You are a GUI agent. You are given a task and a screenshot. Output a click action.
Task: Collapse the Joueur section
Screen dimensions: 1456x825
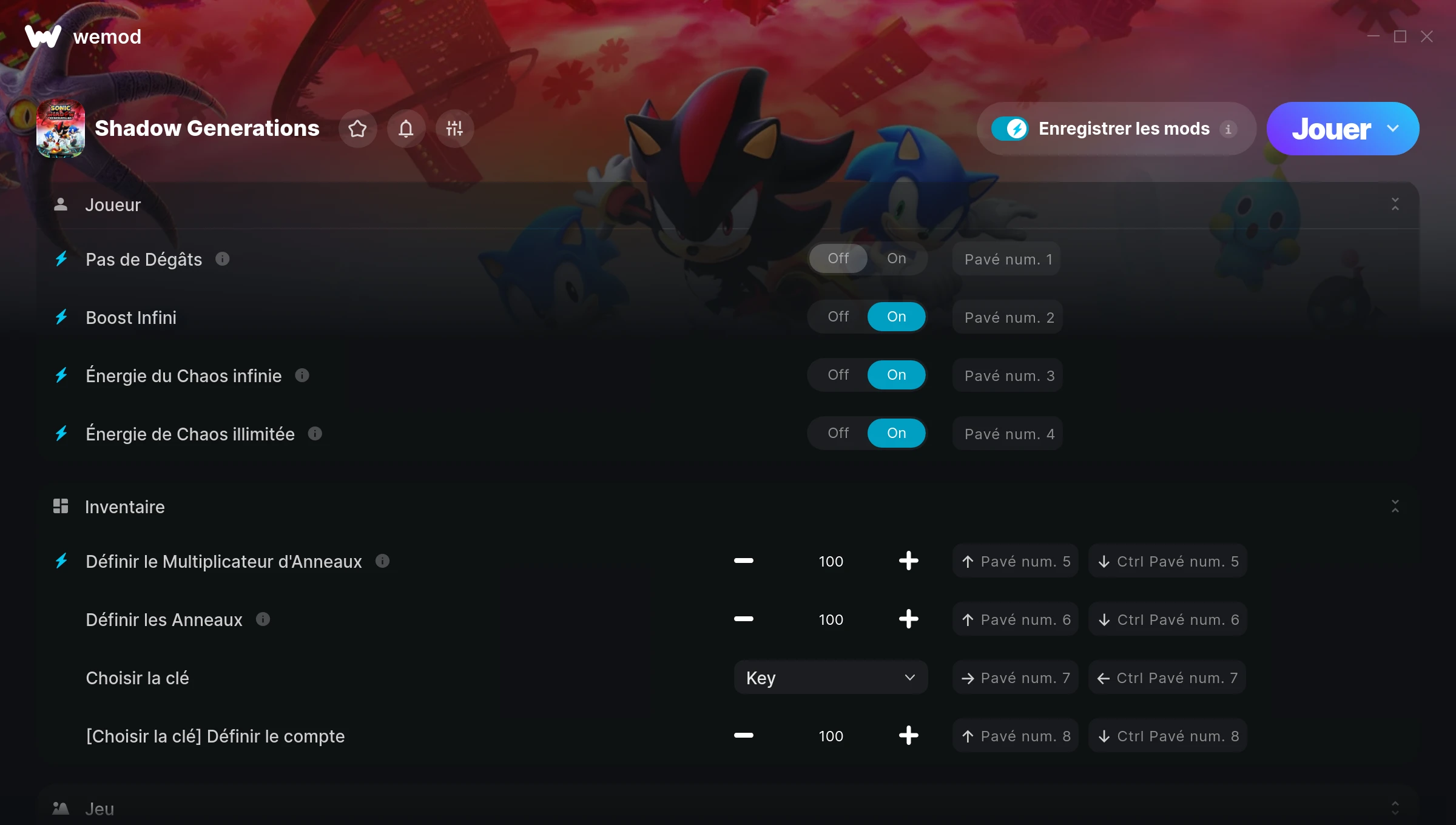pyautogui.click(x=1395, y=204)
